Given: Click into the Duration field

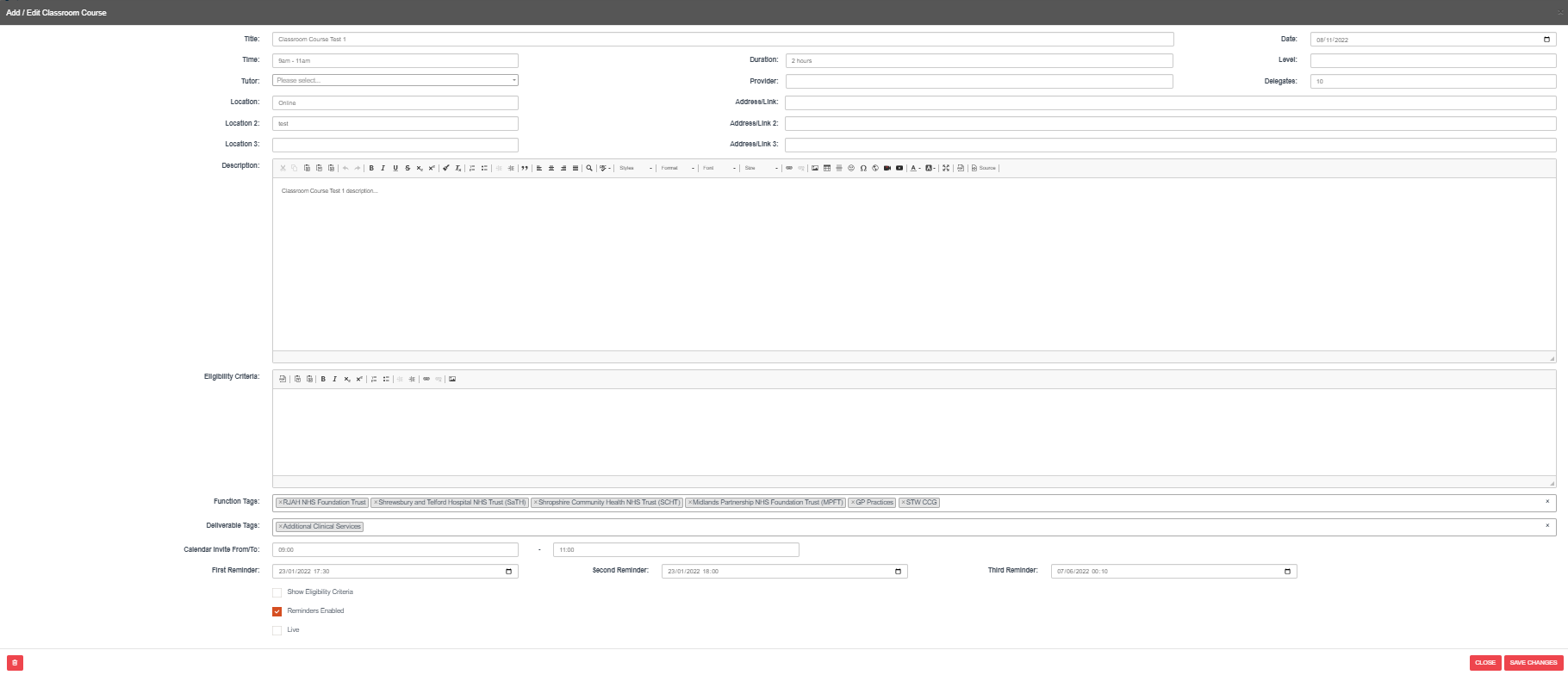Looking at the screenshot, I should point(980,61).
